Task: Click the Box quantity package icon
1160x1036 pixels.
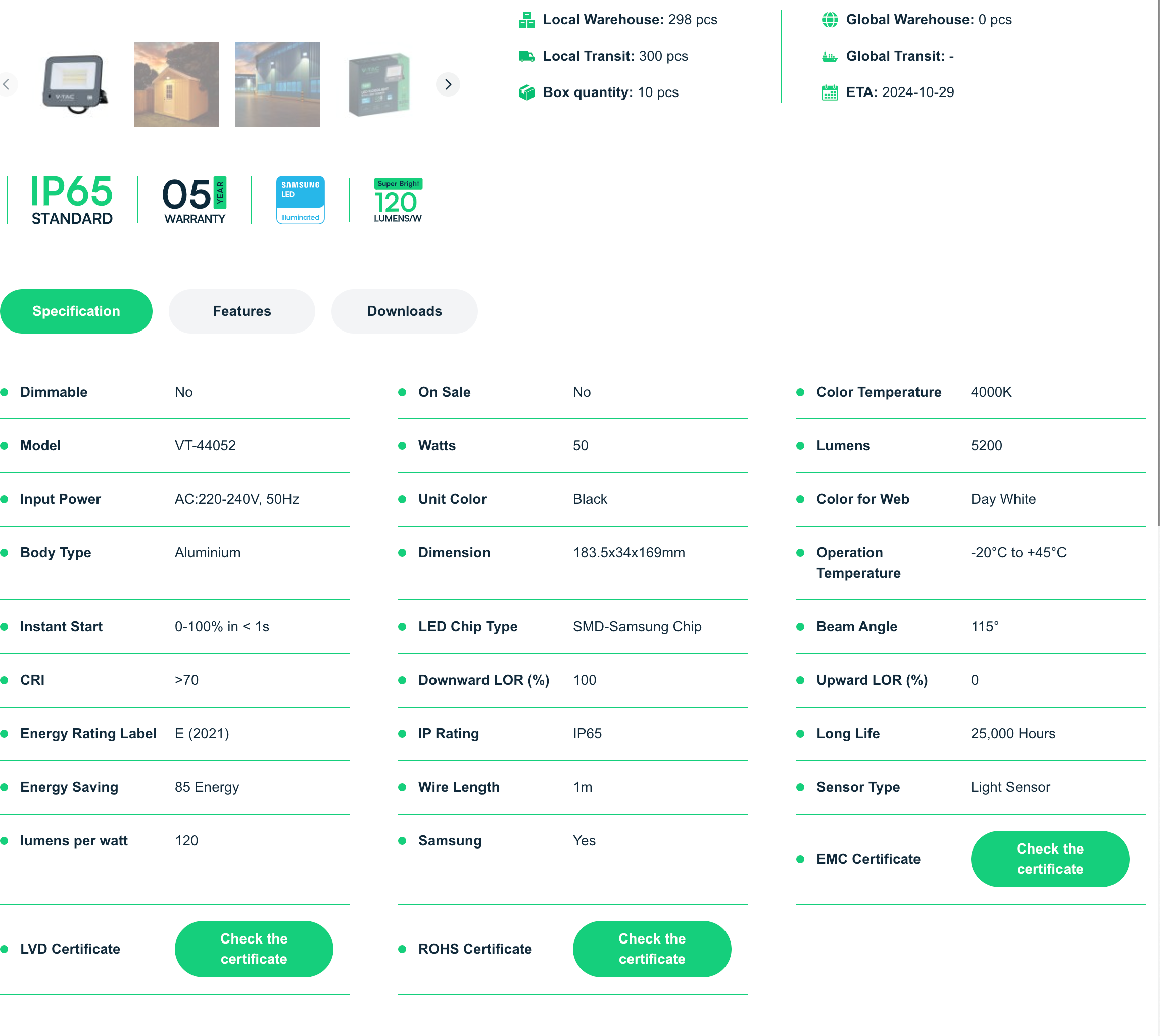Action: point(526,92)
